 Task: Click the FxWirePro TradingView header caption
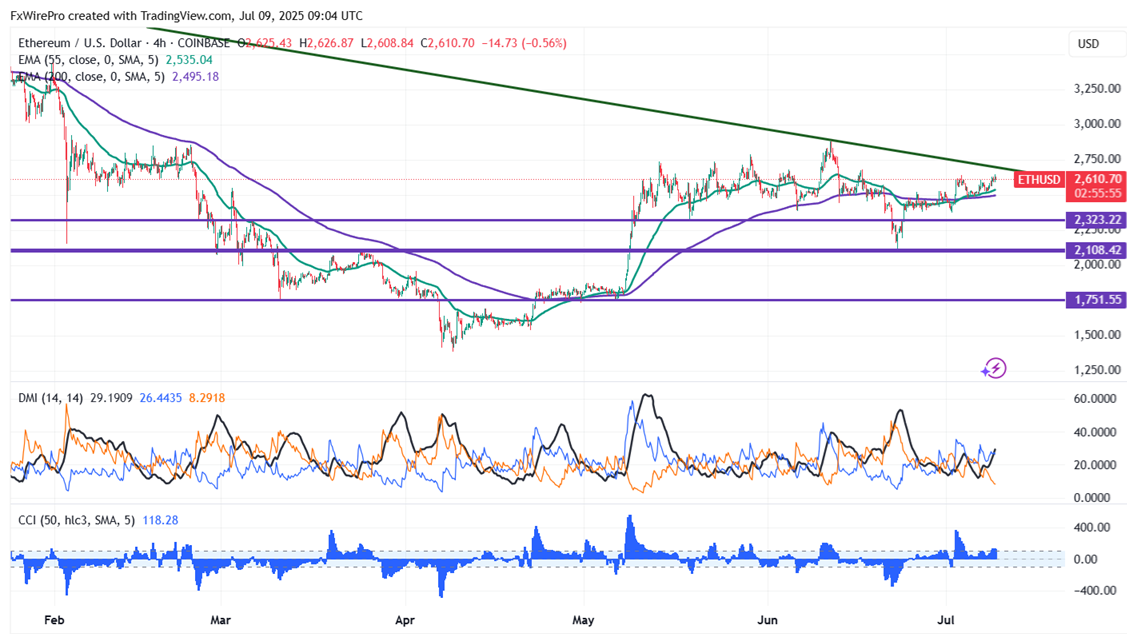pos(186,15)
